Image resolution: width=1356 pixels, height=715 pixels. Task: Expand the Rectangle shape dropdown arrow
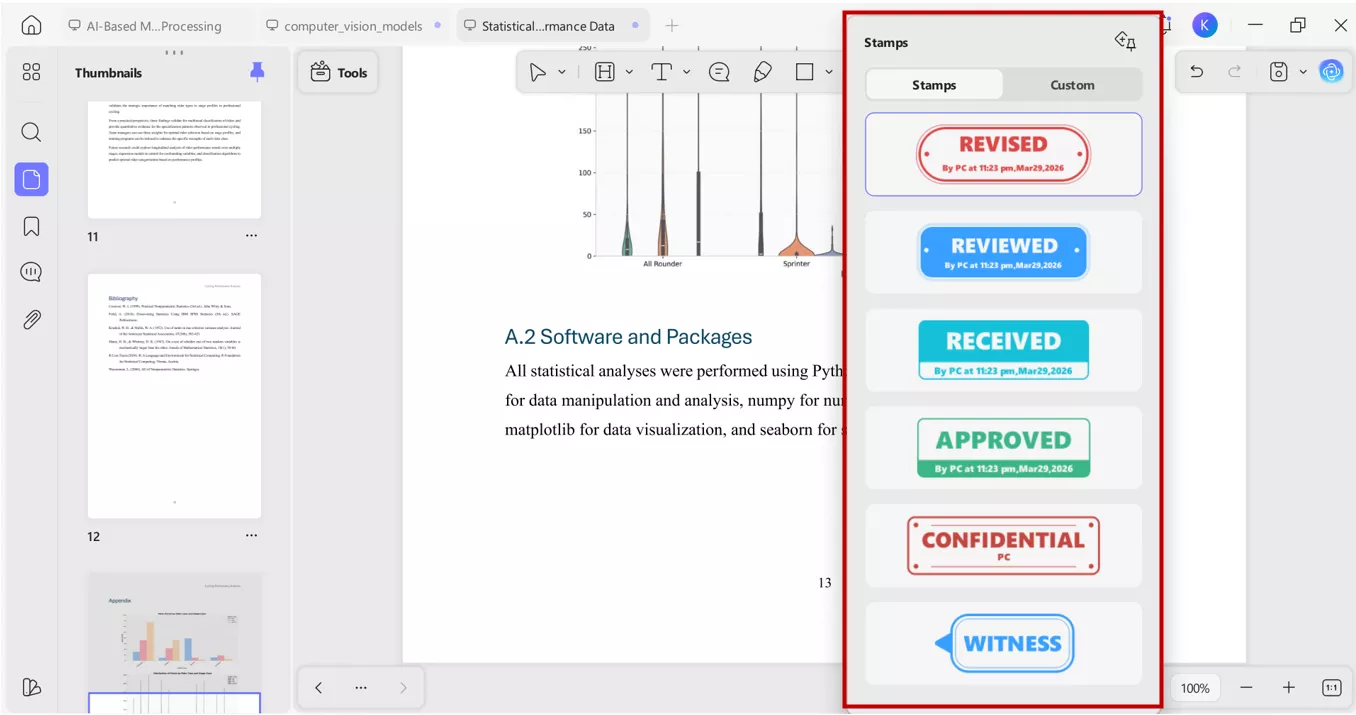point(829,72)
